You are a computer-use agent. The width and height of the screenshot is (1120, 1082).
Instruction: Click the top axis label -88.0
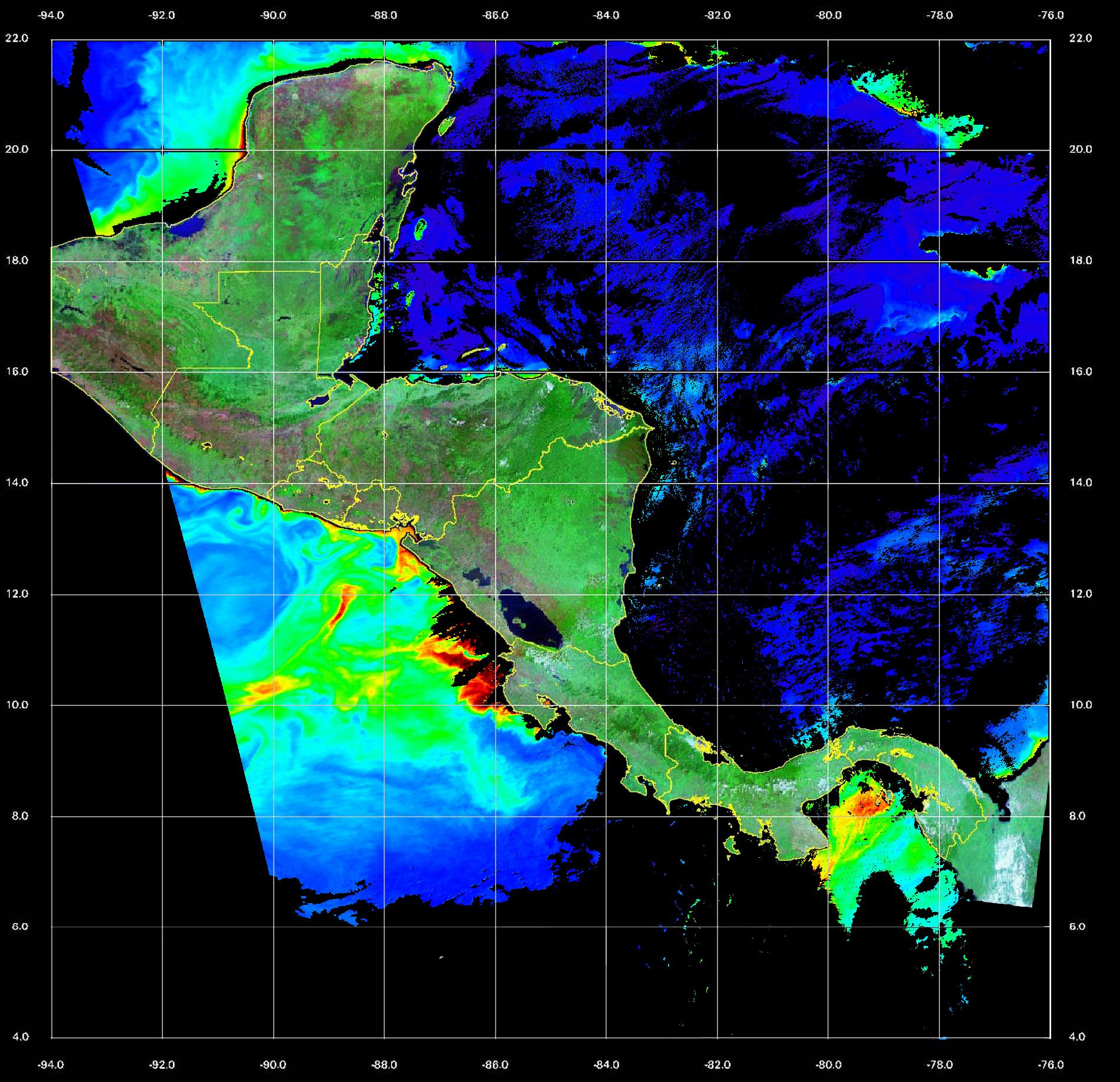point(384,15)
